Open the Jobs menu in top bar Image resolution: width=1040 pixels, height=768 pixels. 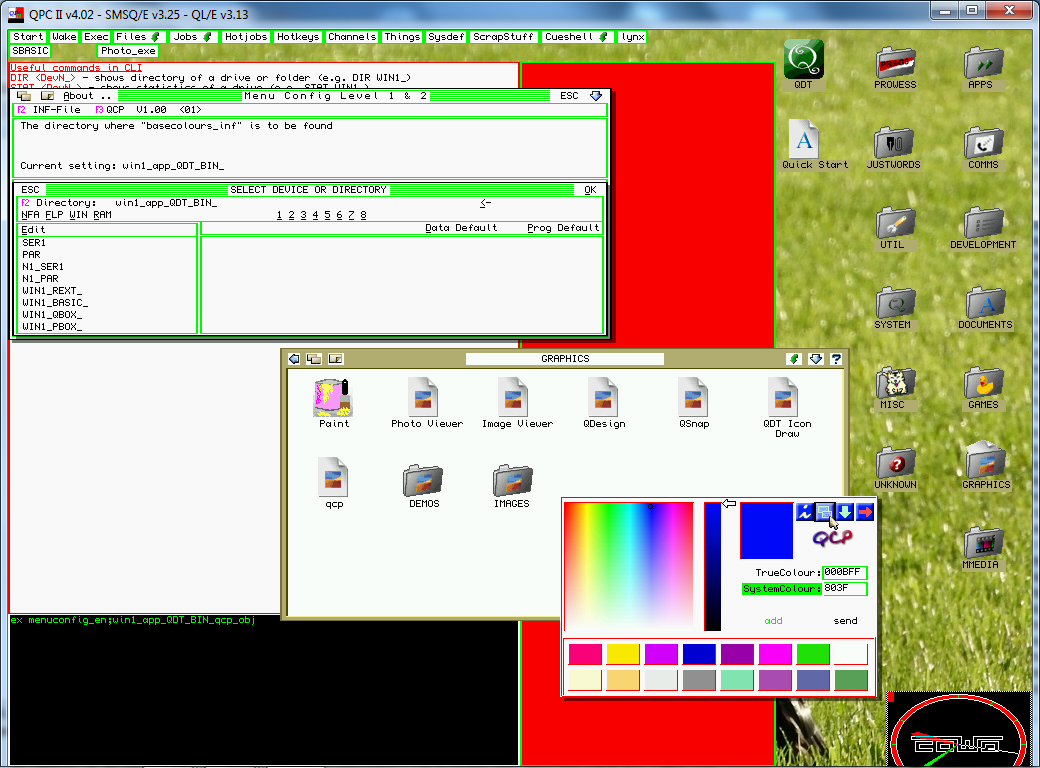[191, 37]
